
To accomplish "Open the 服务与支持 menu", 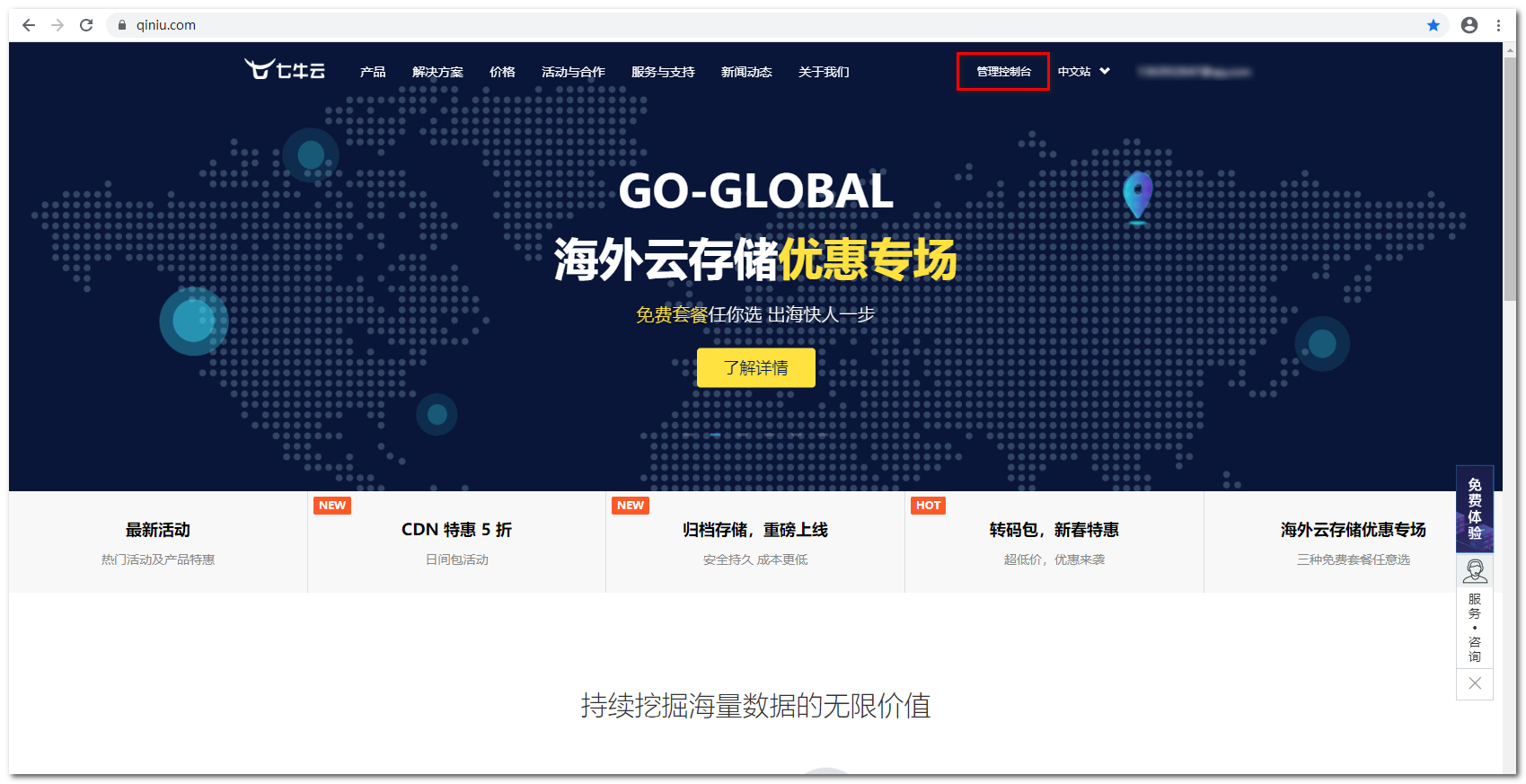I will pyautogui.click(x=663, y=72).
